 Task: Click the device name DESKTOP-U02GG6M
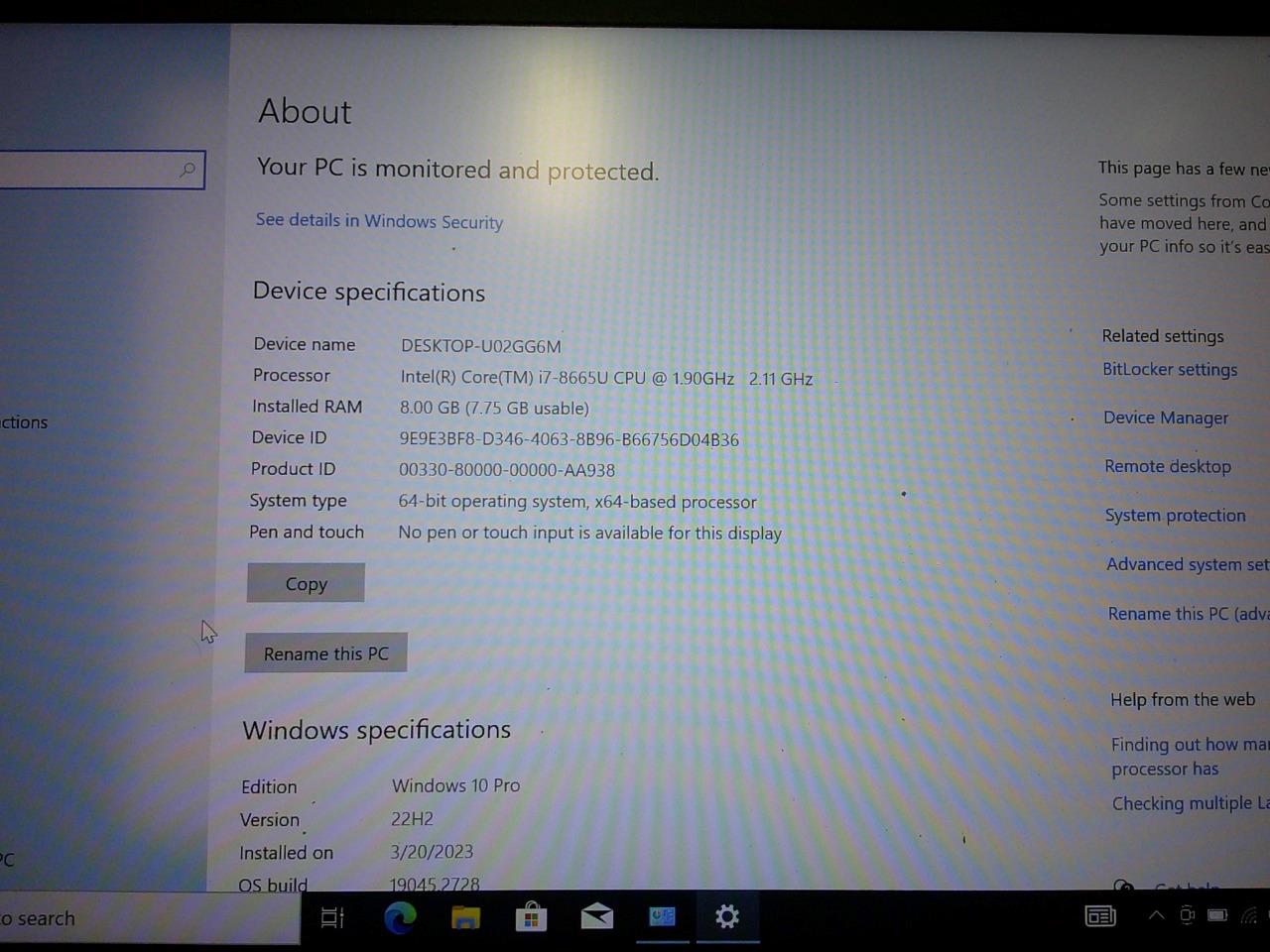481,346
